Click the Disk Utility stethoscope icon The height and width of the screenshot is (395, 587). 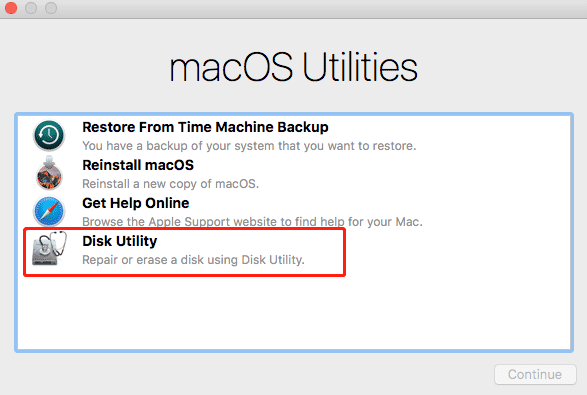[49, 249]
